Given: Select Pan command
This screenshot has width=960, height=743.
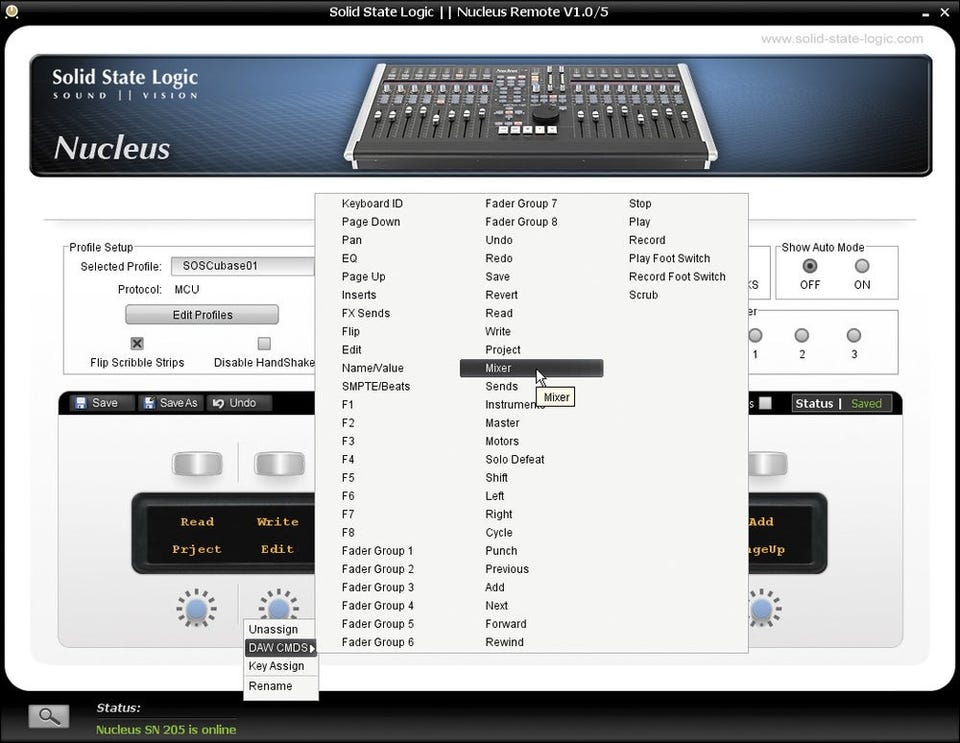Looking at the screenshot, I should click(351, 241).
